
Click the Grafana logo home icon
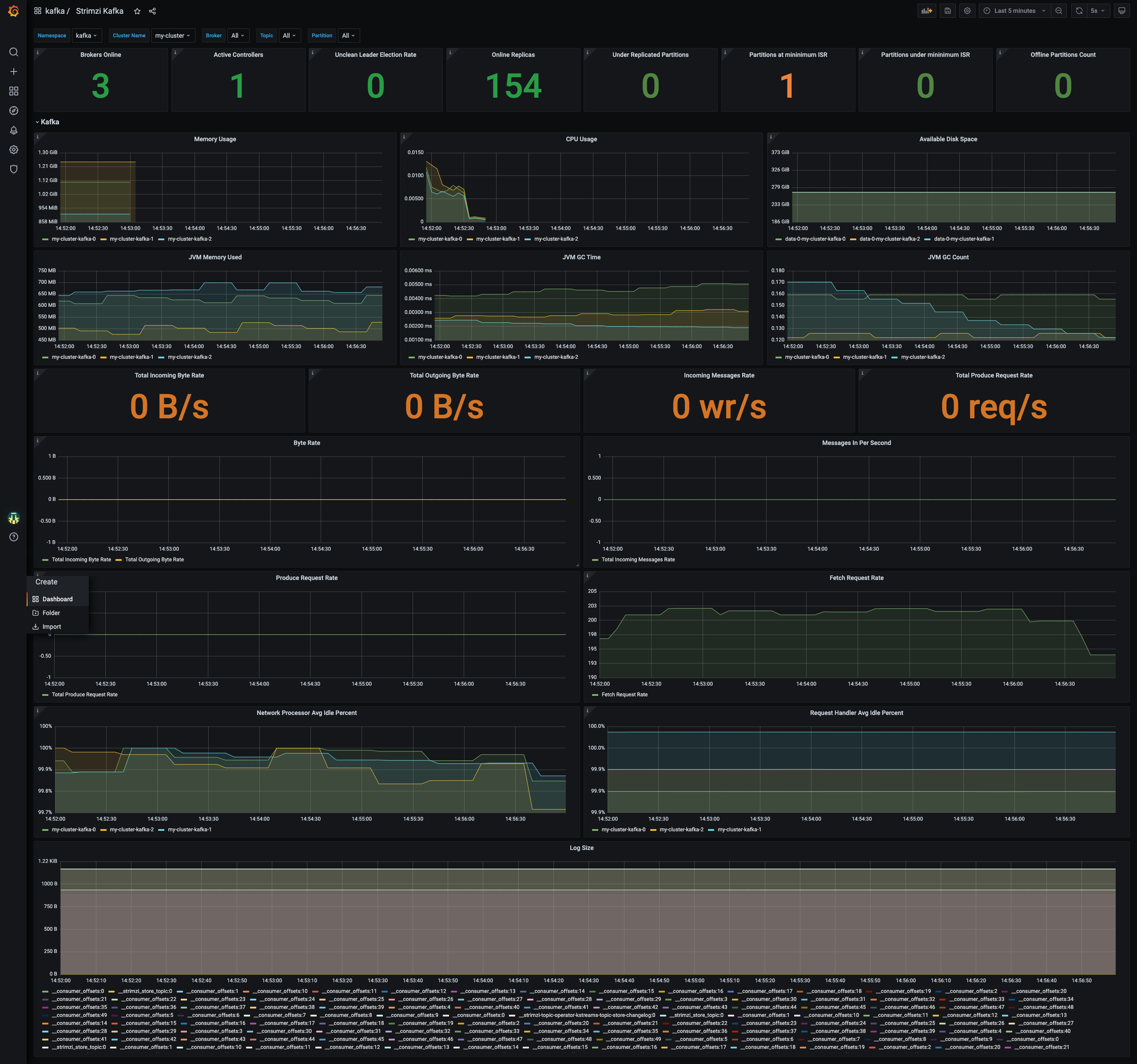click(13, 11)
